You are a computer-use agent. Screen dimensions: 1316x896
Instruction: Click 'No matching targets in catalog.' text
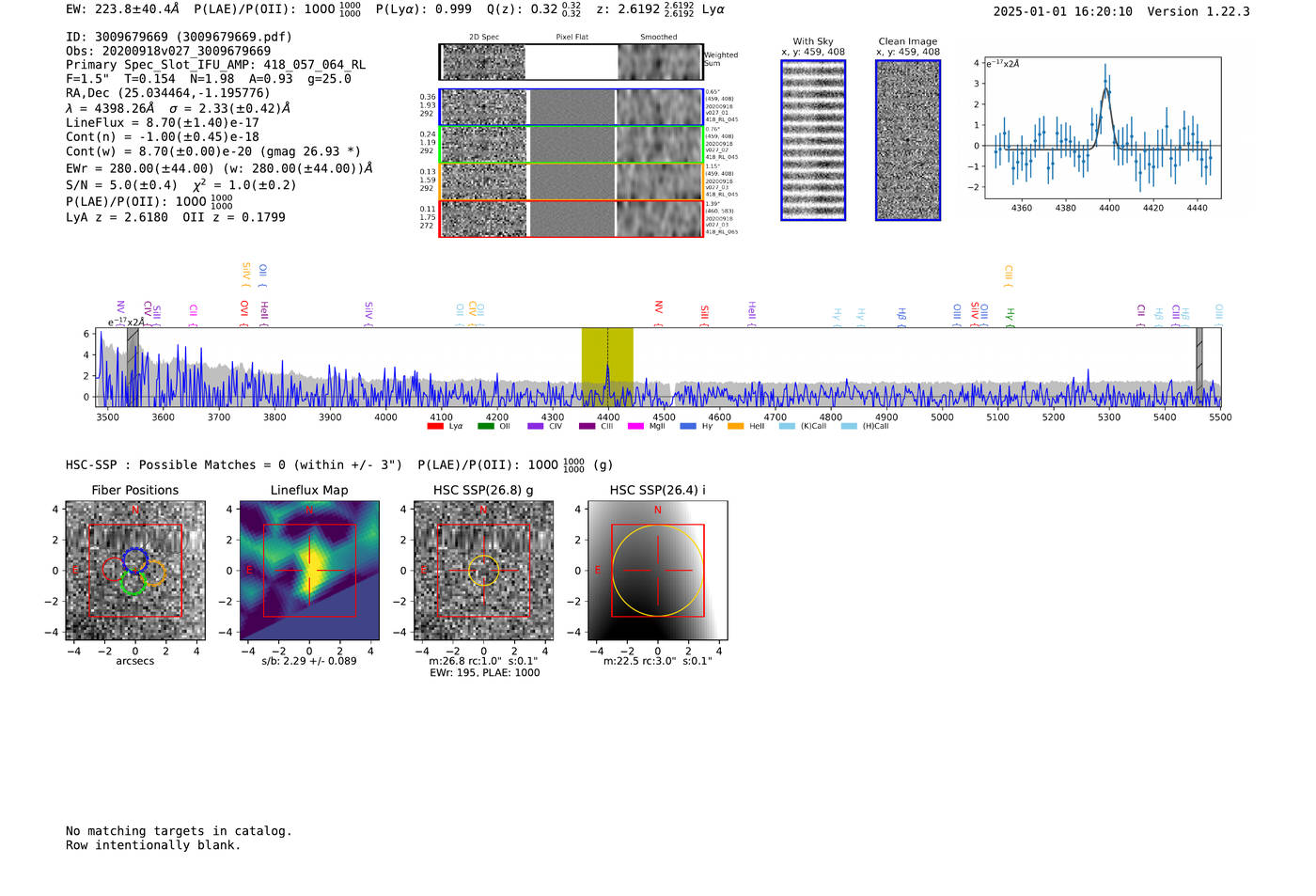coord(179,831)
